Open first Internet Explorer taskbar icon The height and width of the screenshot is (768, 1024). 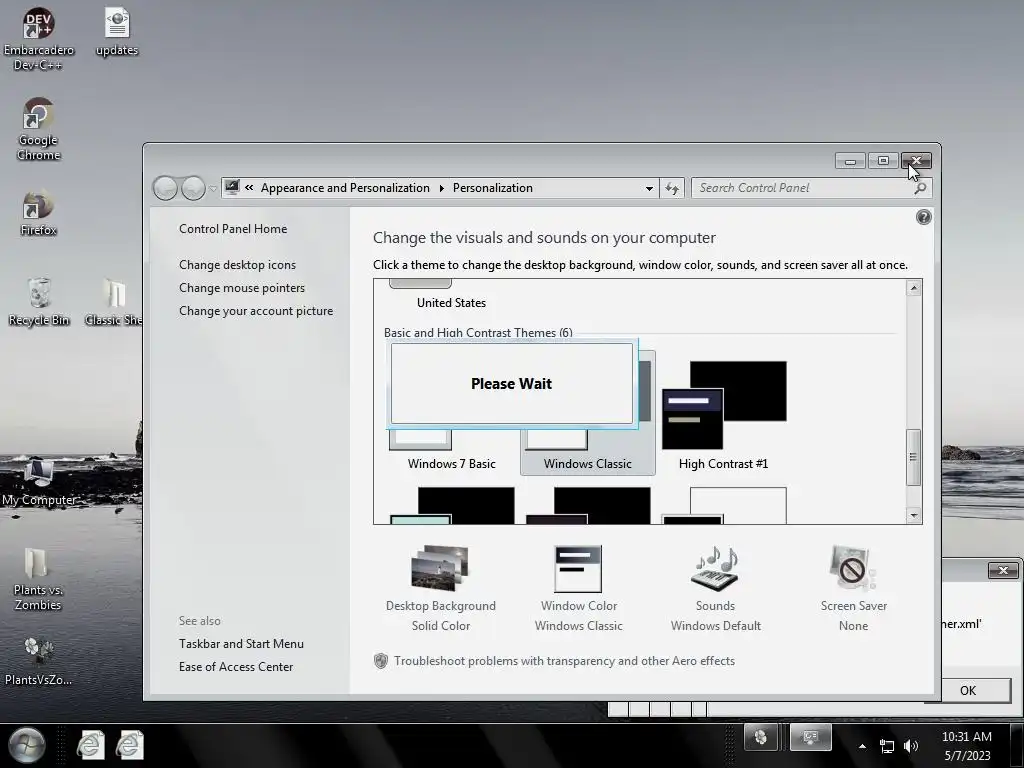click(91, 745)
